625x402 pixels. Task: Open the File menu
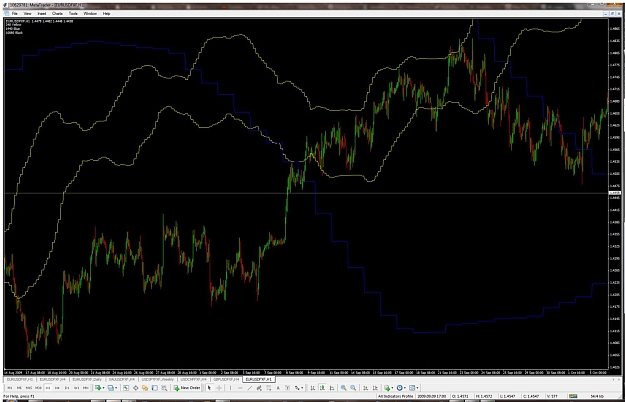click(x=15, y=14)
